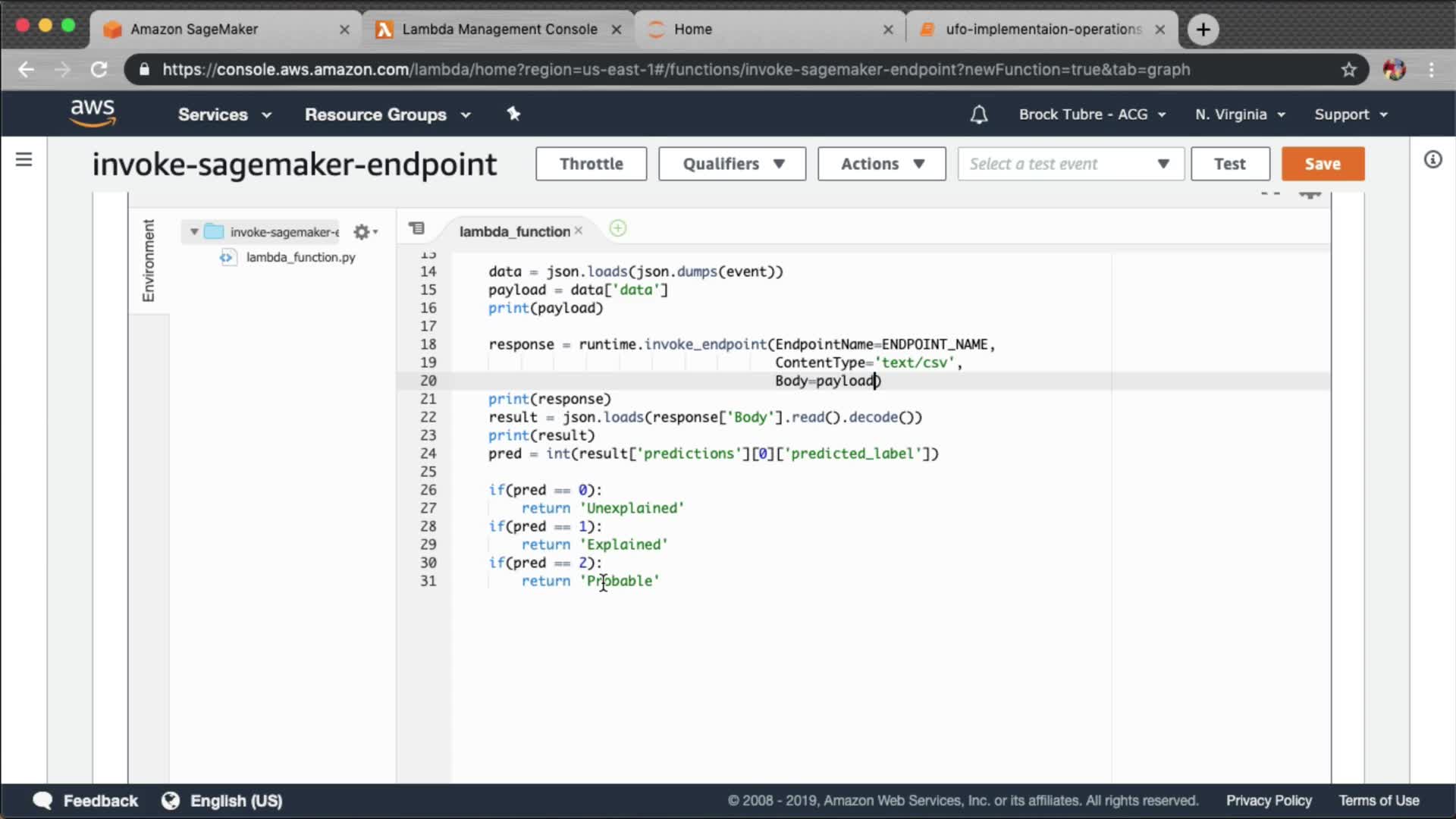The height and width of the screenshot is (819, 1456).
Task: Open the Services menu
Action: pos(224,115)
